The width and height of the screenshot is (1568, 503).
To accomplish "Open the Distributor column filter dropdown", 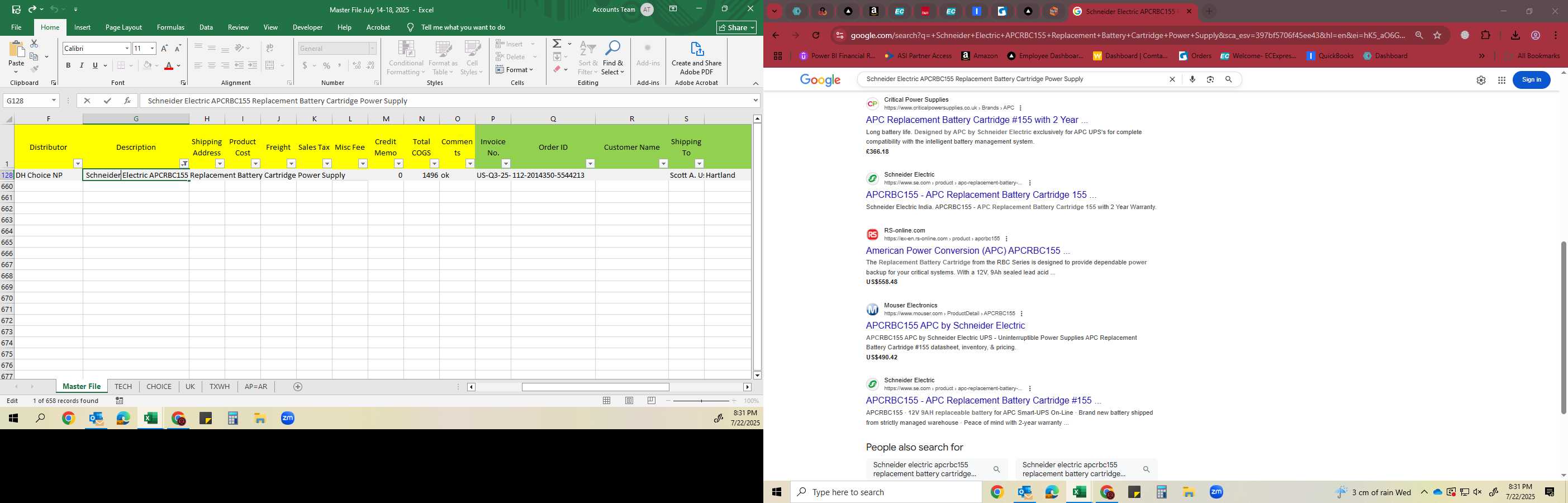I will point(78,164).
